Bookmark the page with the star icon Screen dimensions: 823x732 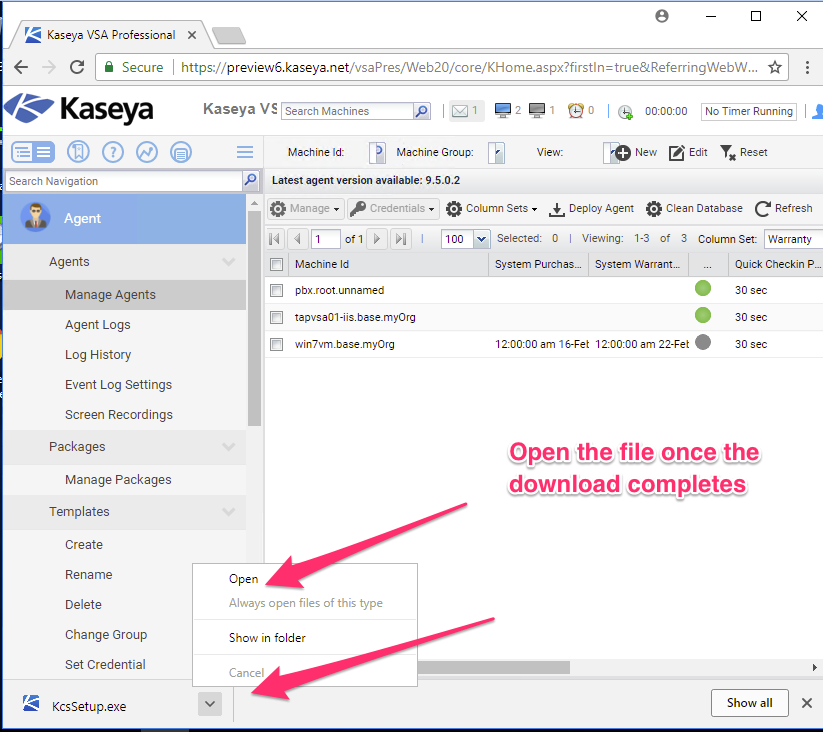pyautogui.click(x=775, y=67)
